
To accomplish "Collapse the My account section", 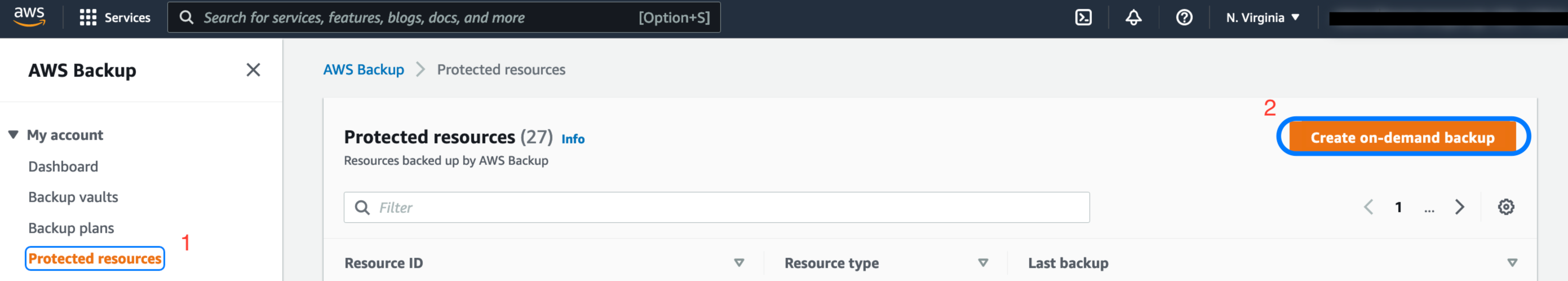I will pos(14,135).
